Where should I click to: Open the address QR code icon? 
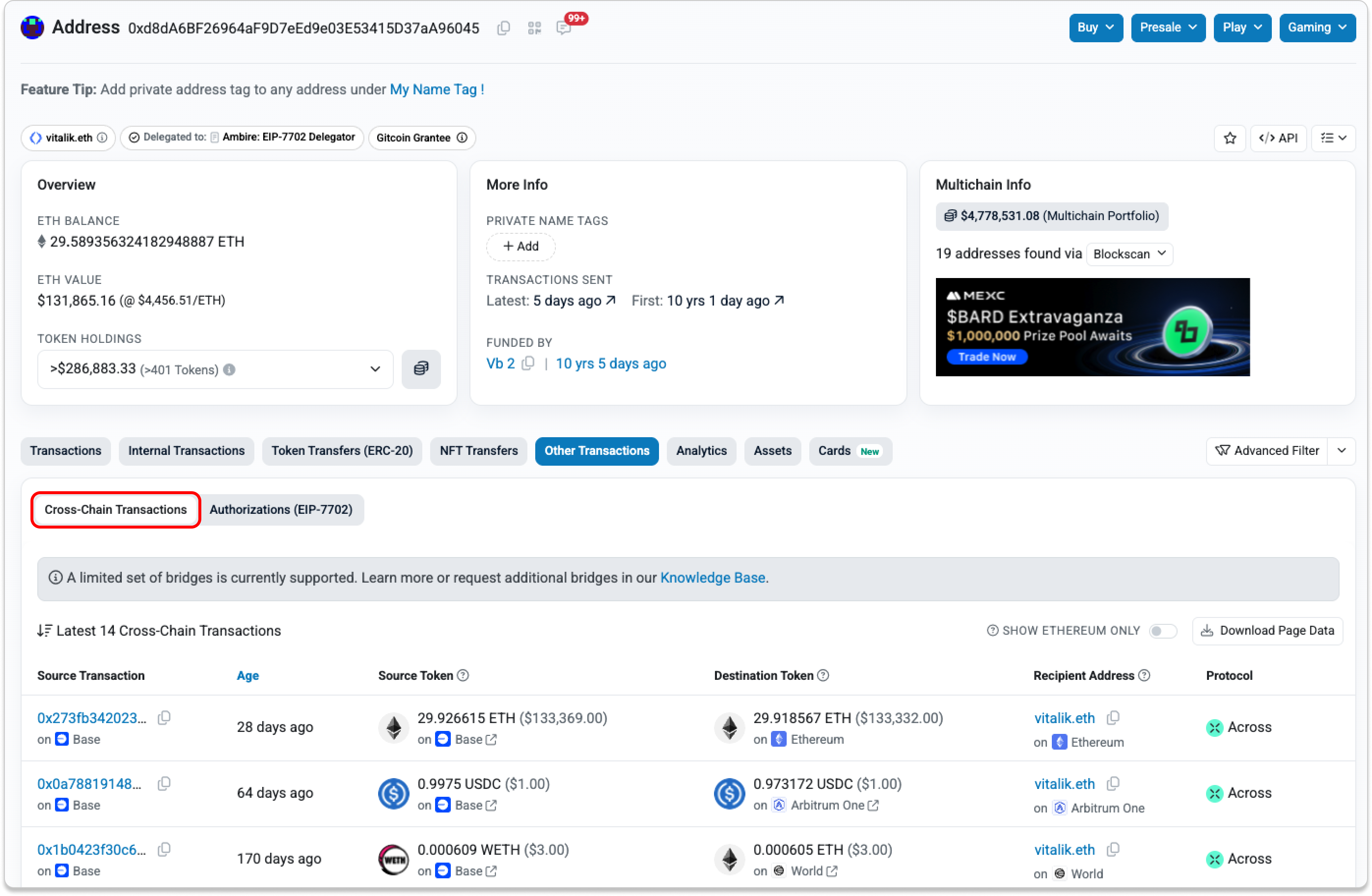[534, 28]
